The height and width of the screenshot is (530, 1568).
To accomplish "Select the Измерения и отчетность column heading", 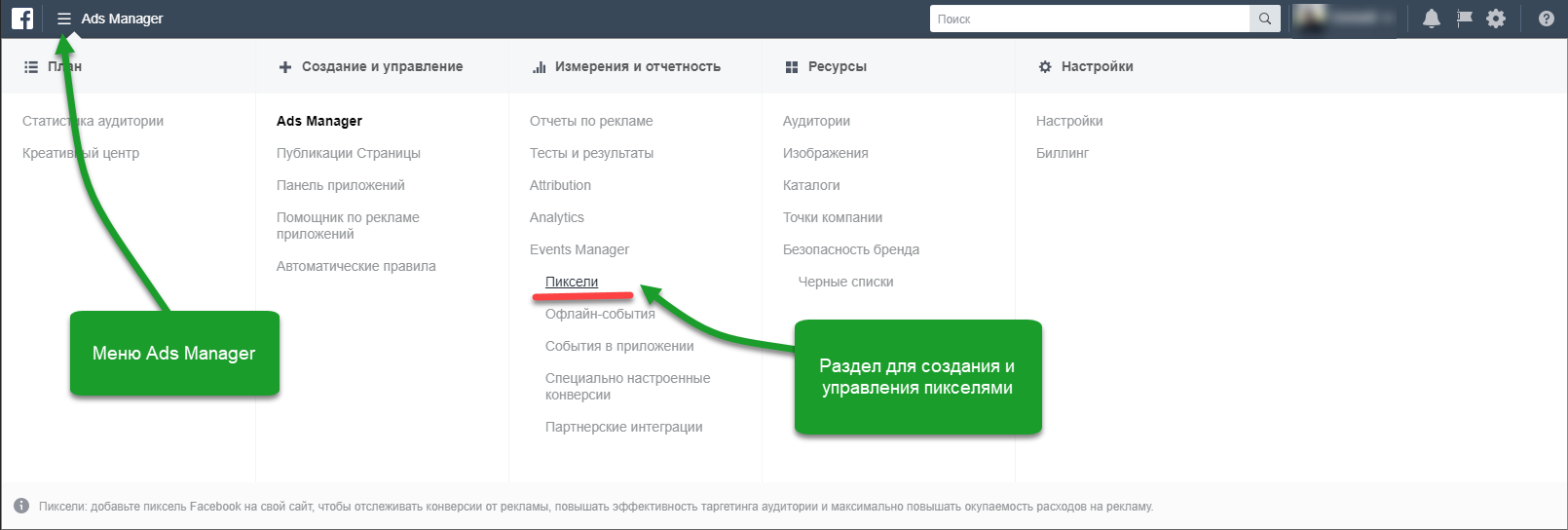I will [x=638, y=67].
